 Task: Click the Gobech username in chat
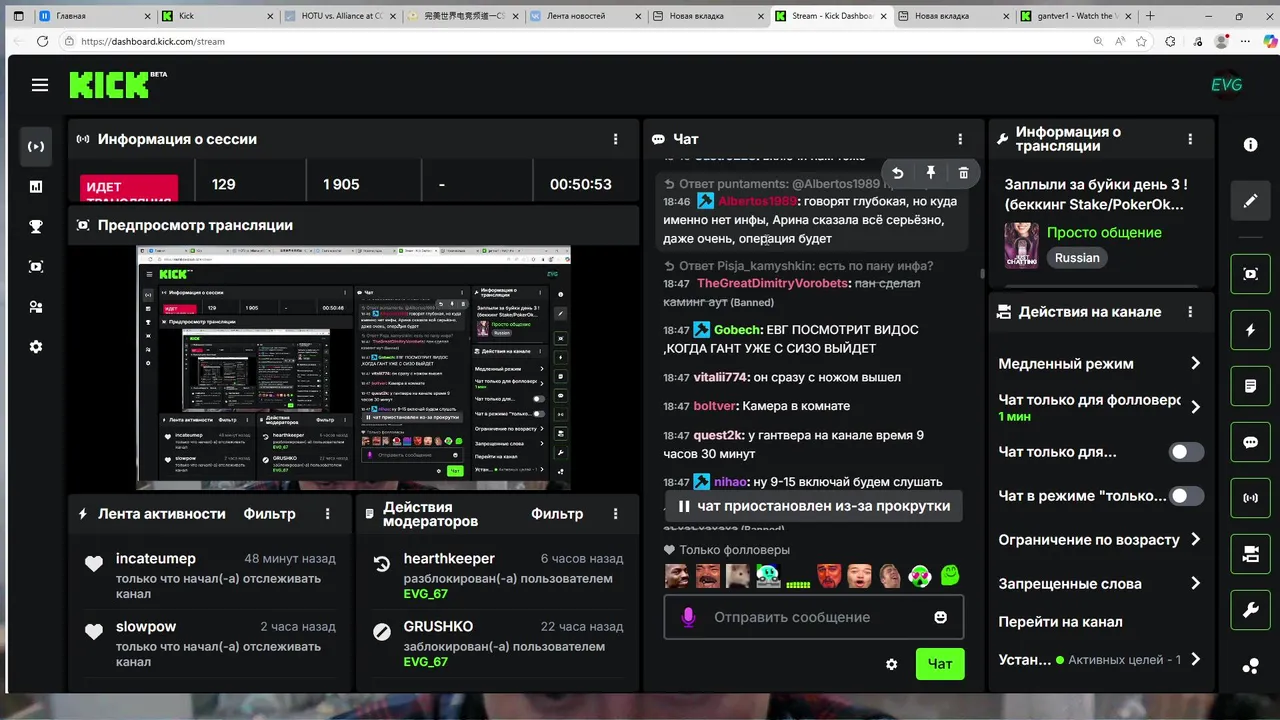pyautogui.click(x=738, y=330)
